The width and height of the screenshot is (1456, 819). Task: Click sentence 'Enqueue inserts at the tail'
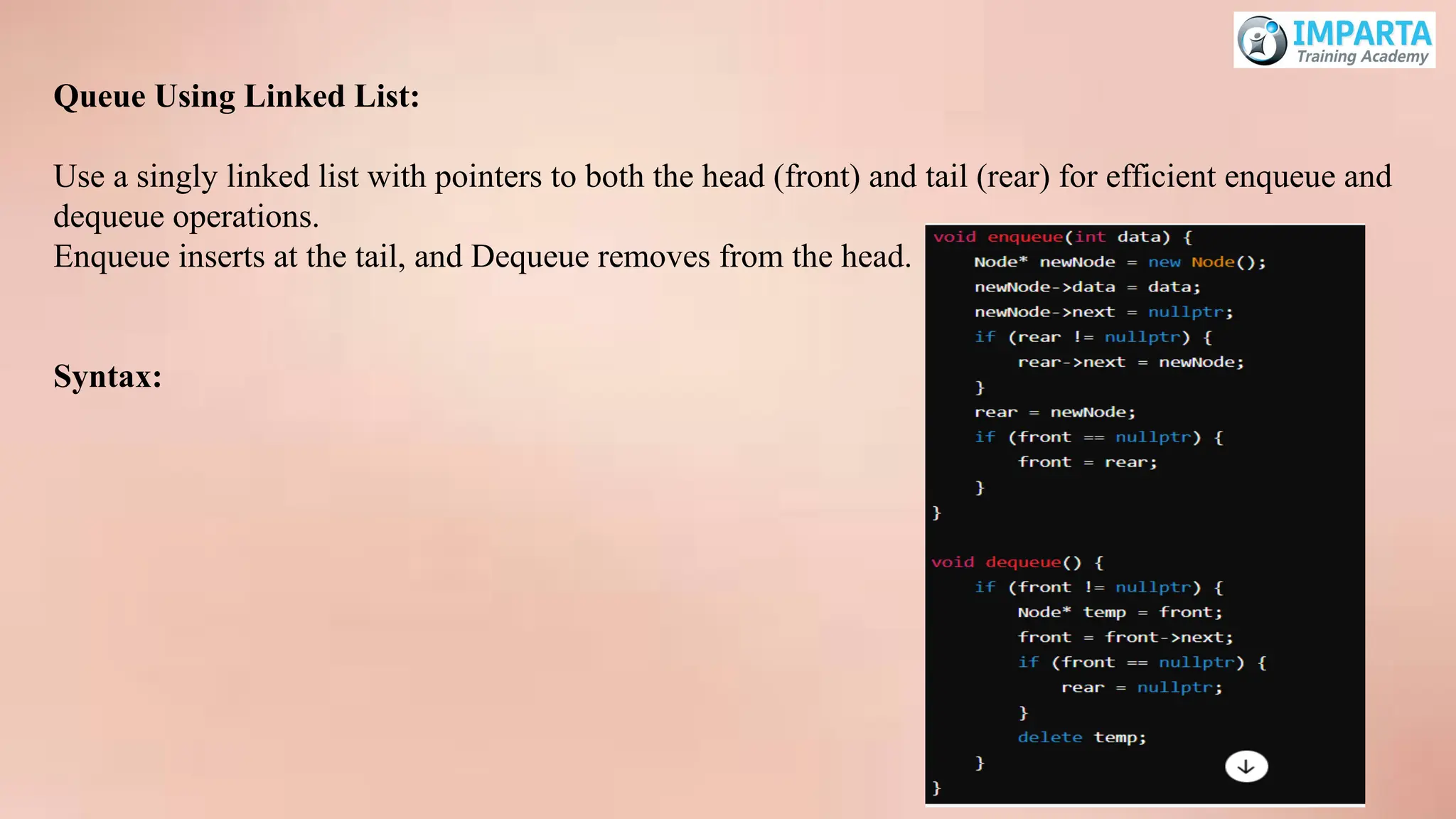pyautogui.click(x=482, y=257)
